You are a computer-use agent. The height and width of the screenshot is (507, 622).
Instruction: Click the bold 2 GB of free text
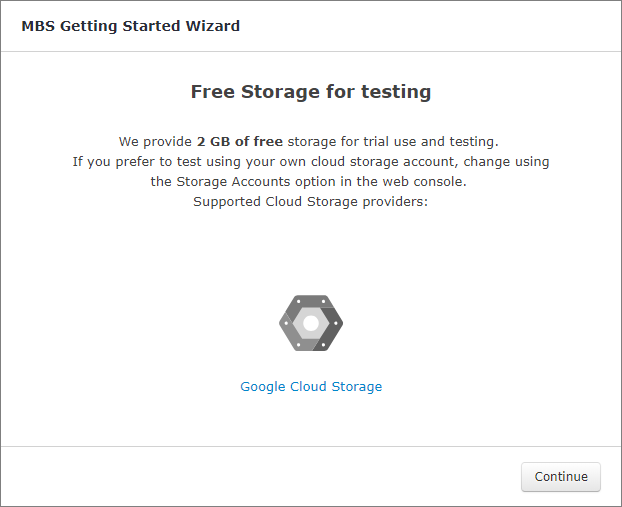(x=240, y=141)
